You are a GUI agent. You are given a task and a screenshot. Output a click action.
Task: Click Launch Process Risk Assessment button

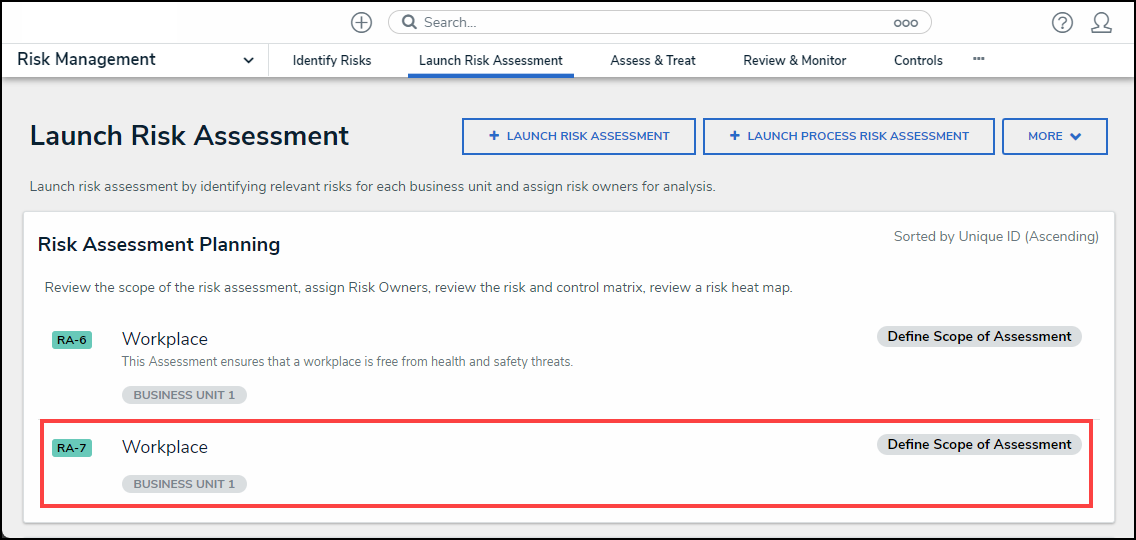848,136
